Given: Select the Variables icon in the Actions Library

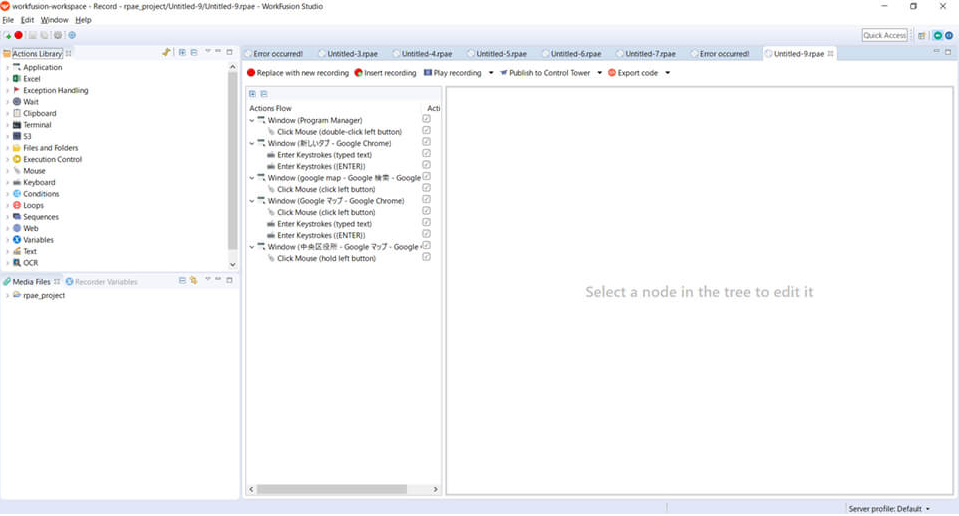Looking at the screenshot, I should (17, 240).
